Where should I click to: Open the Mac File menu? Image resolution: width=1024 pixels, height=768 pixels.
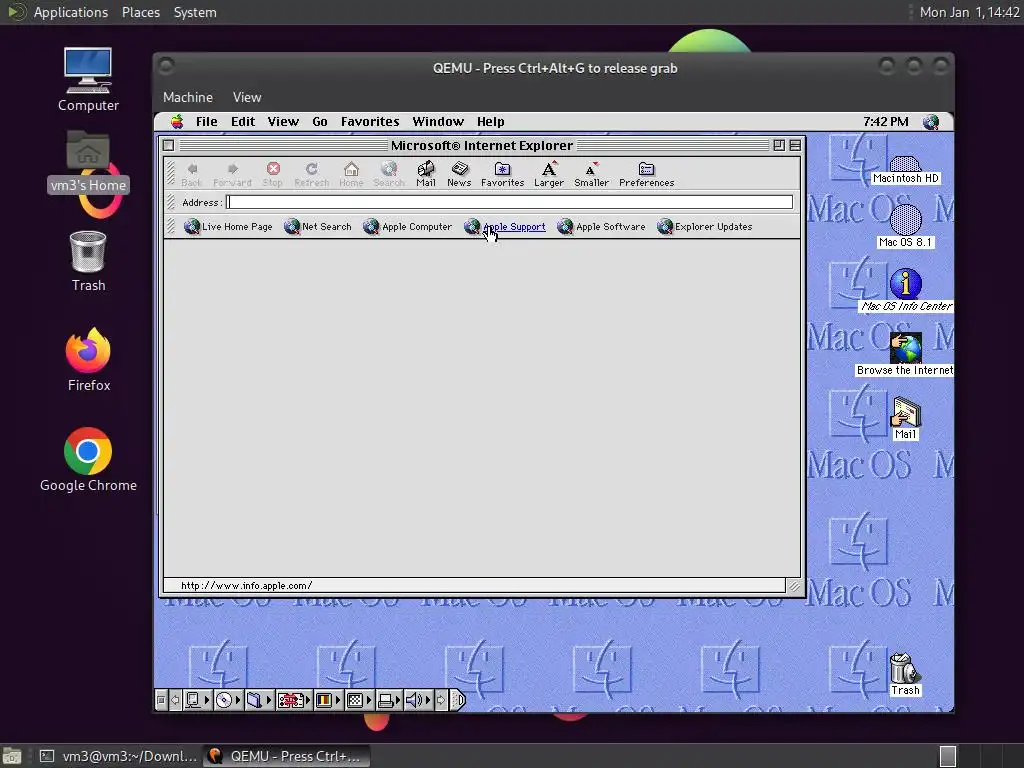pos(206,121)
